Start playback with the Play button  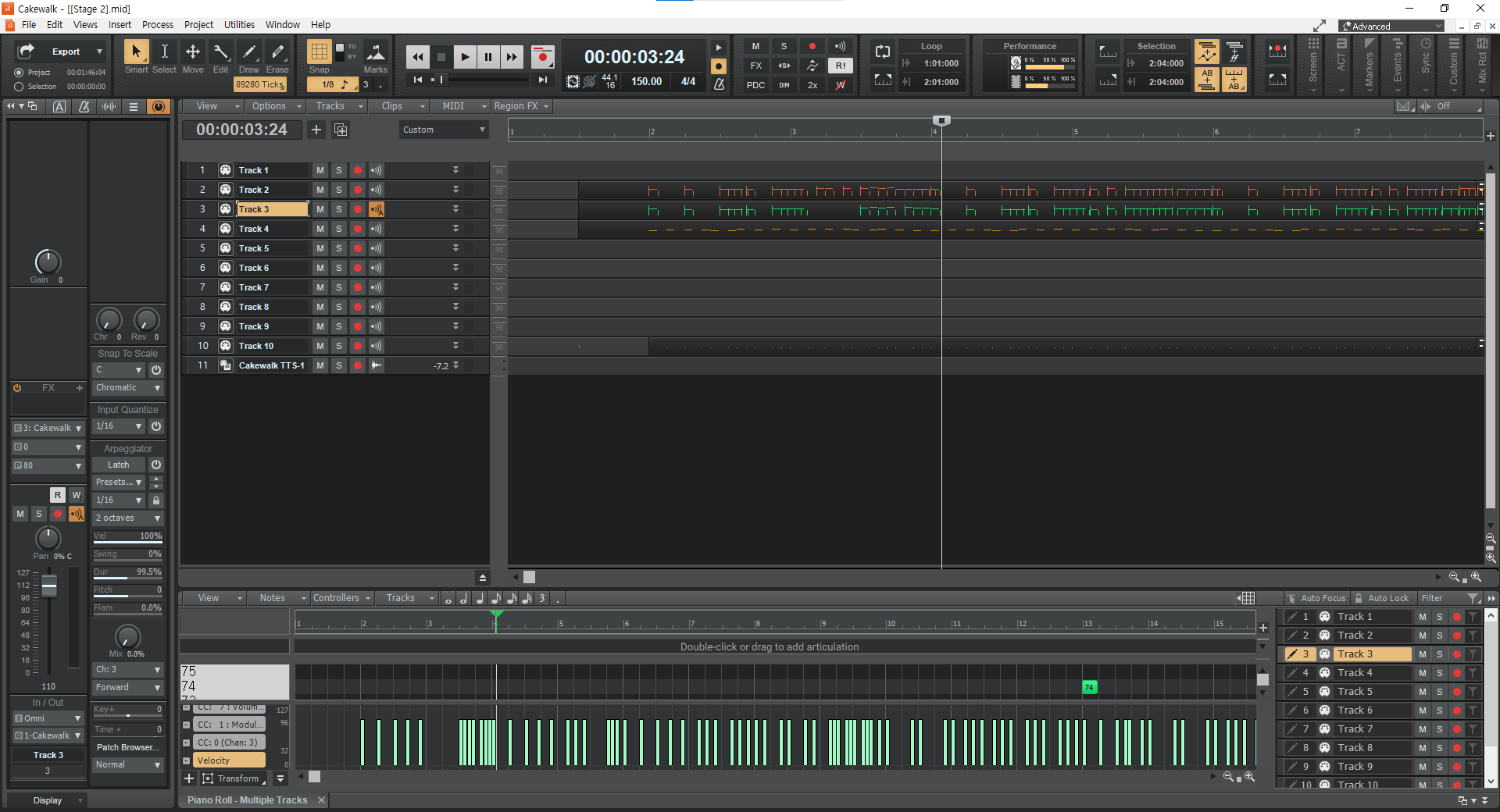coord(465,56)
